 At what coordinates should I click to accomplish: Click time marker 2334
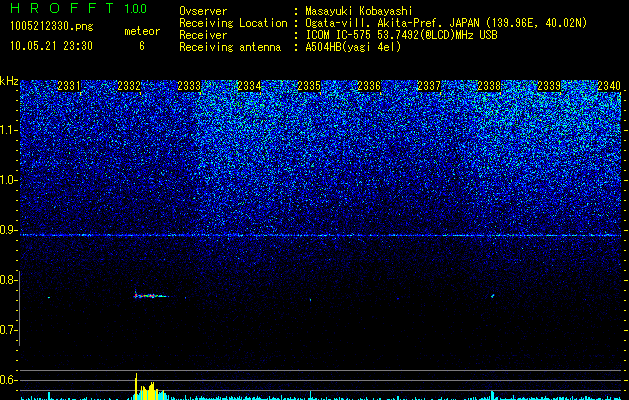(249, 86)
